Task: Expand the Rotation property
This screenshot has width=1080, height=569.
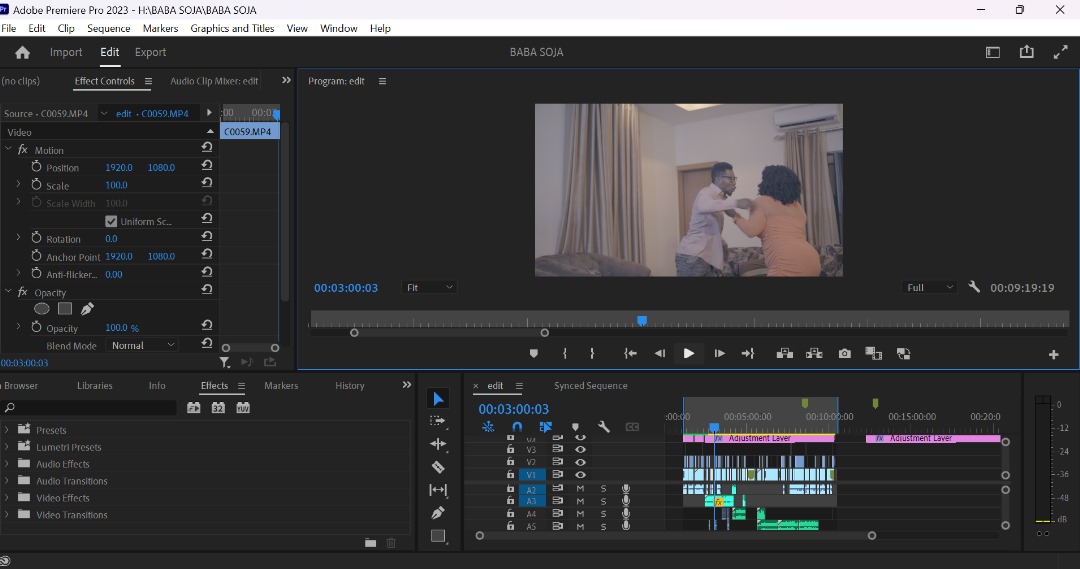Action: click(19, 238)
